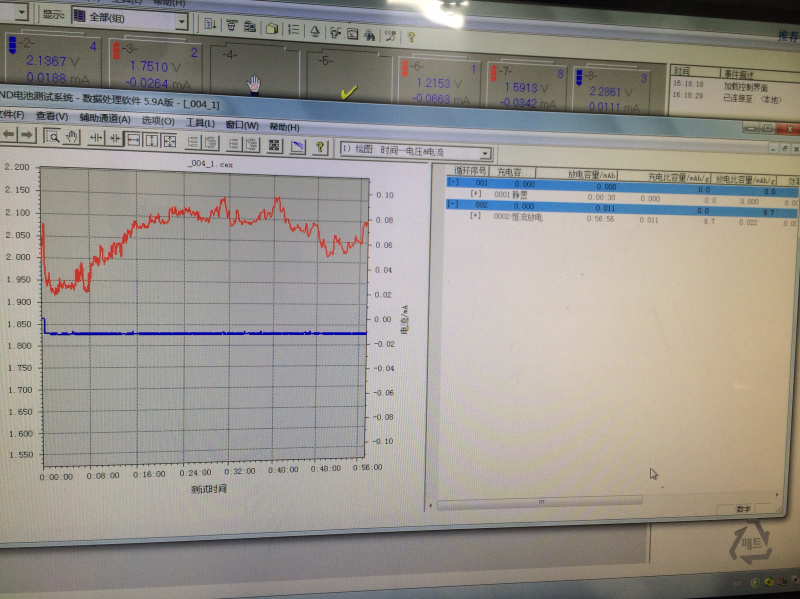Image resolution: width=800 pixels, height=599 pixels.
Task: Click the yellow question mark in data toolbar
Action: pyautogui.click(x=320, y=147)
